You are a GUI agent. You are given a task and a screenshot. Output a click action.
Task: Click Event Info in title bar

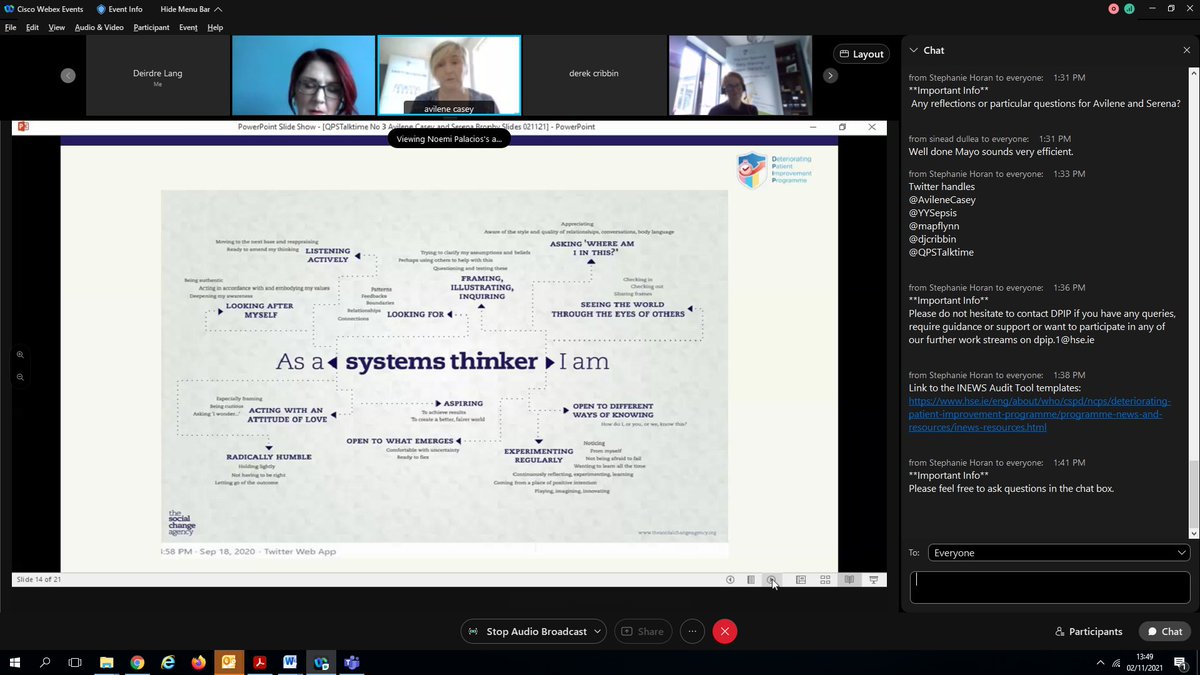point(119,9)
